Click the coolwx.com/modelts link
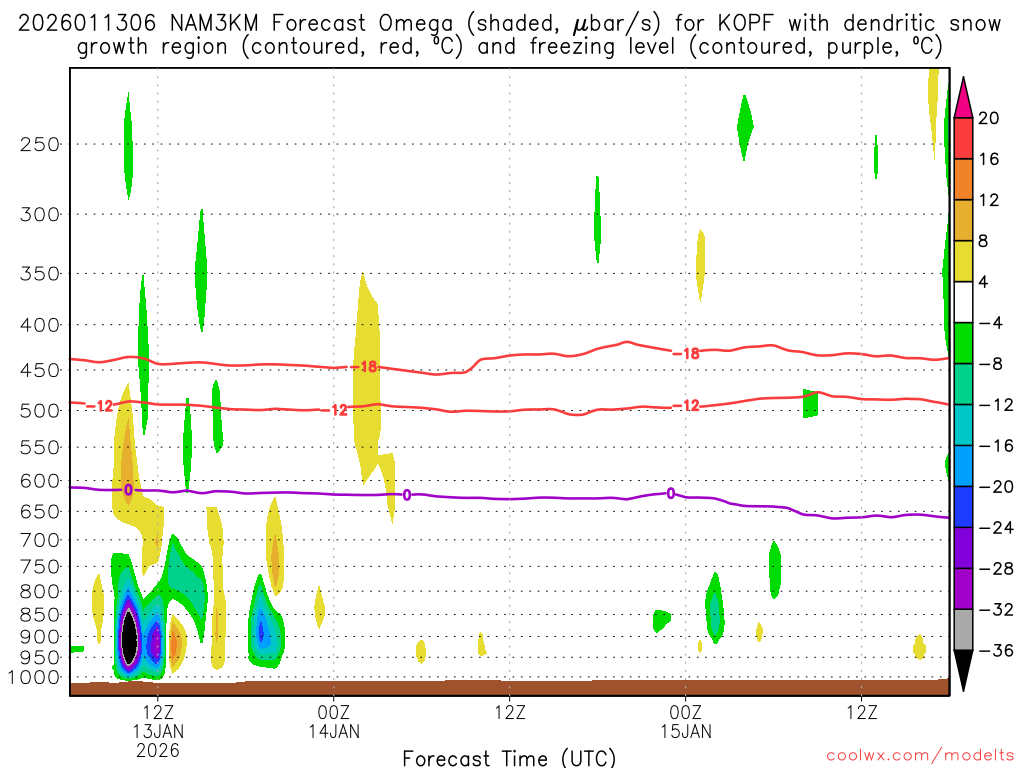Image resolution: width=1024 pixels, height=768 pixels. pos(920,756)
